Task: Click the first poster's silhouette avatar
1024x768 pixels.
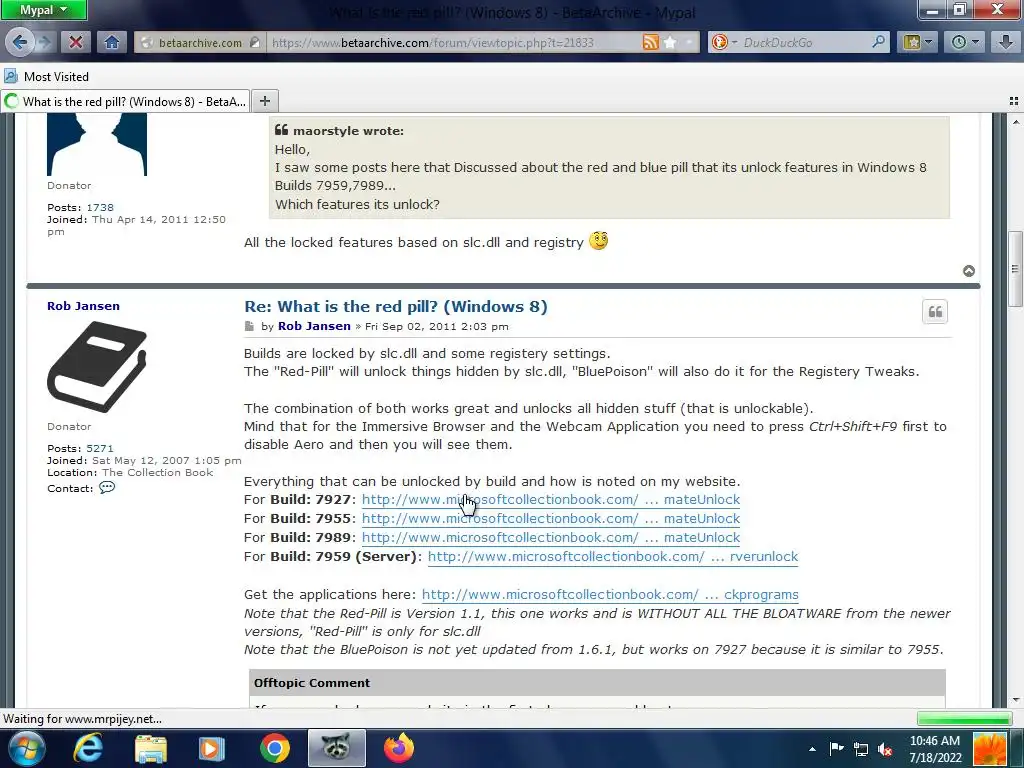Action: (97, 144)
